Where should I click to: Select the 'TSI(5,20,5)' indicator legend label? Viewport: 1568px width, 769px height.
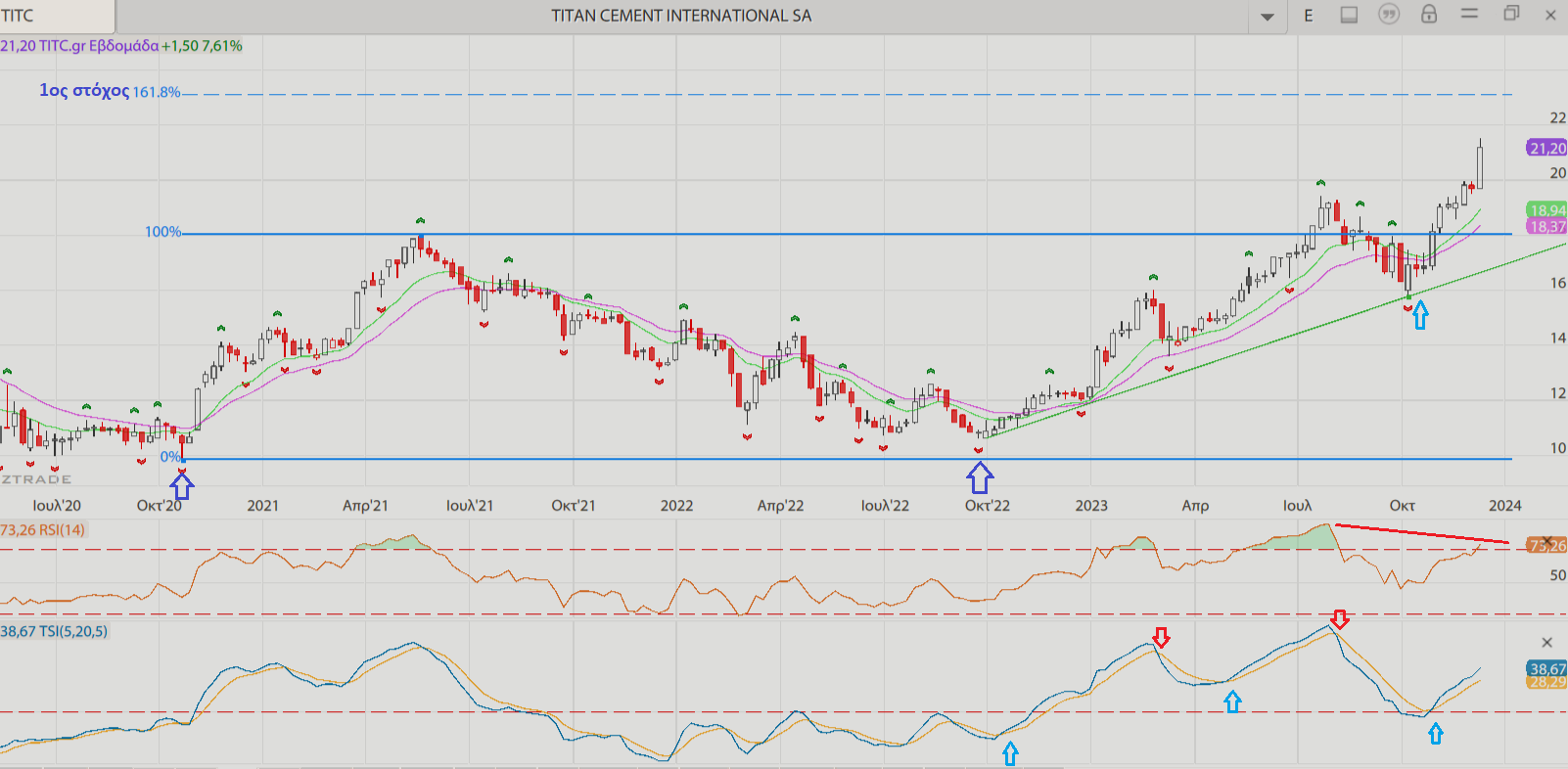point(73,632)
